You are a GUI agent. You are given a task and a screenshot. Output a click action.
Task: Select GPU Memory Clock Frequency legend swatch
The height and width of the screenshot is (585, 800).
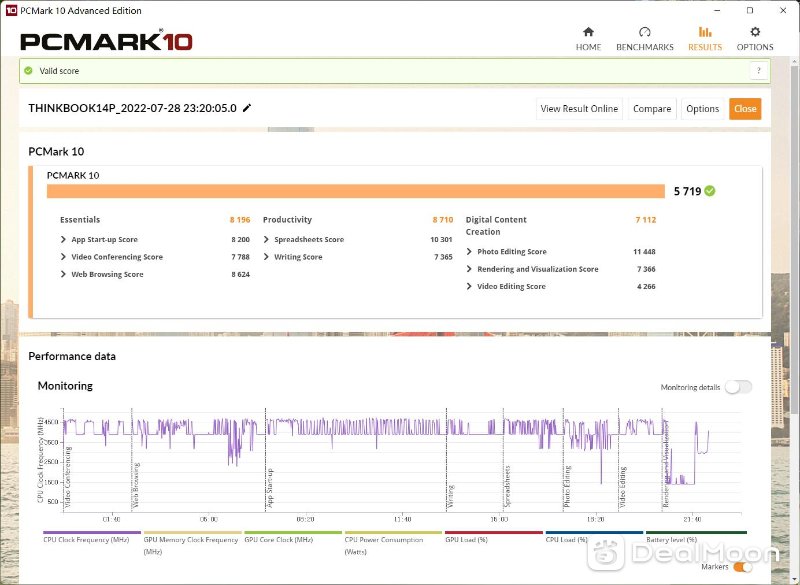[192, 532]
